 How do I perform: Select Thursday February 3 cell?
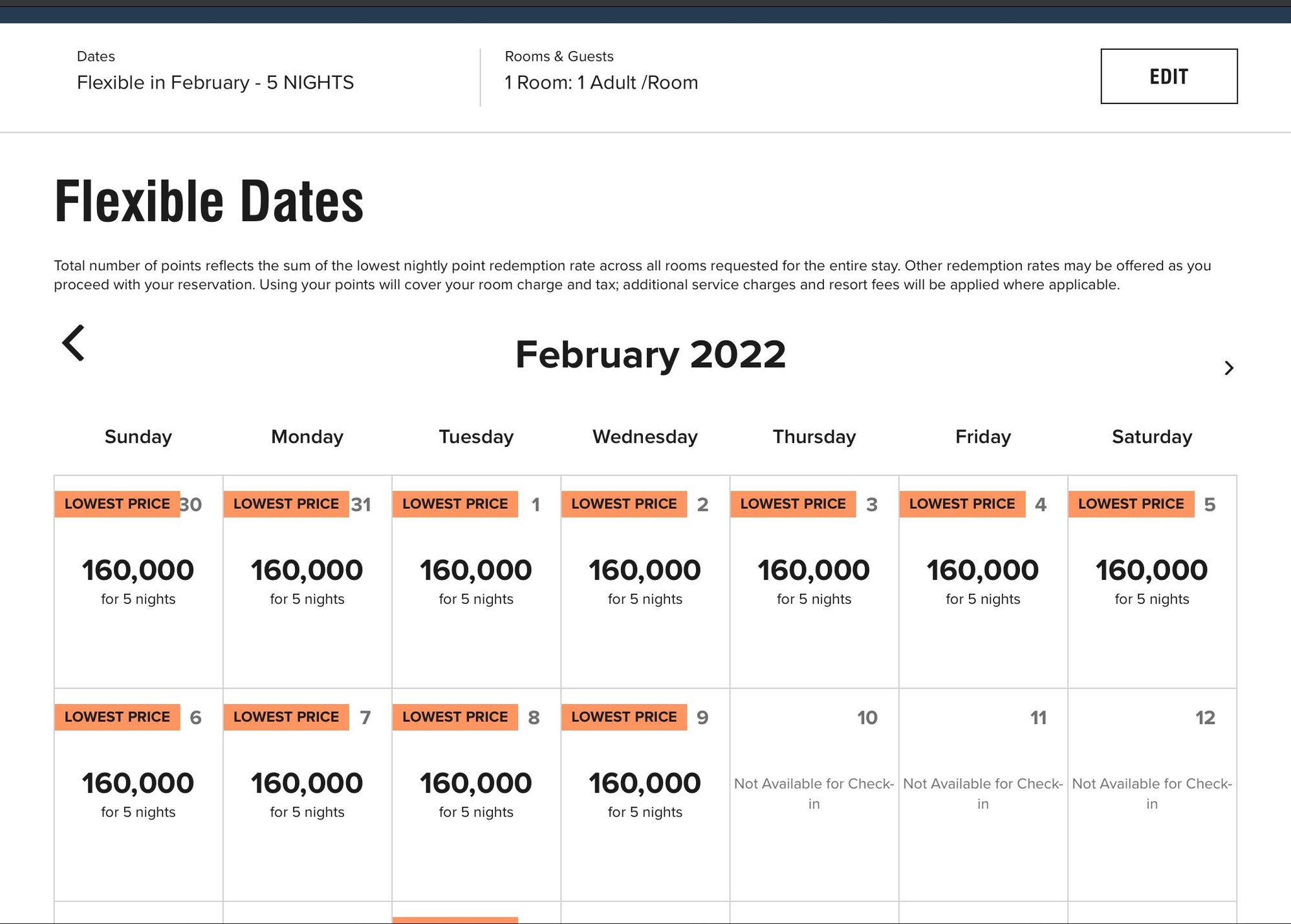[814, 582]
